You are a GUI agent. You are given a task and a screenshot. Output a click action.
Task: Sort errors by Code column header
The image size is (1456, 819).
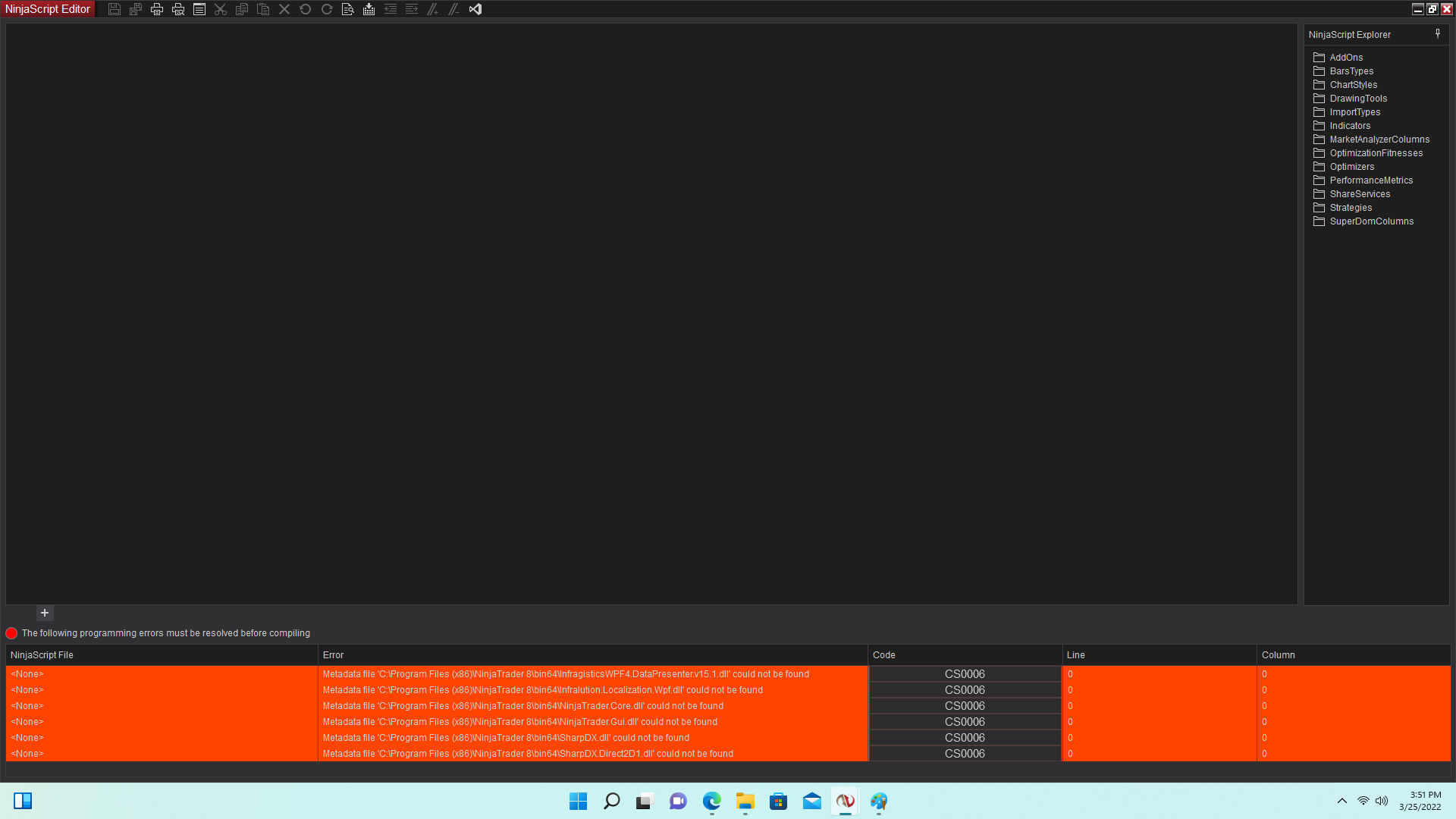click(884, 655)
